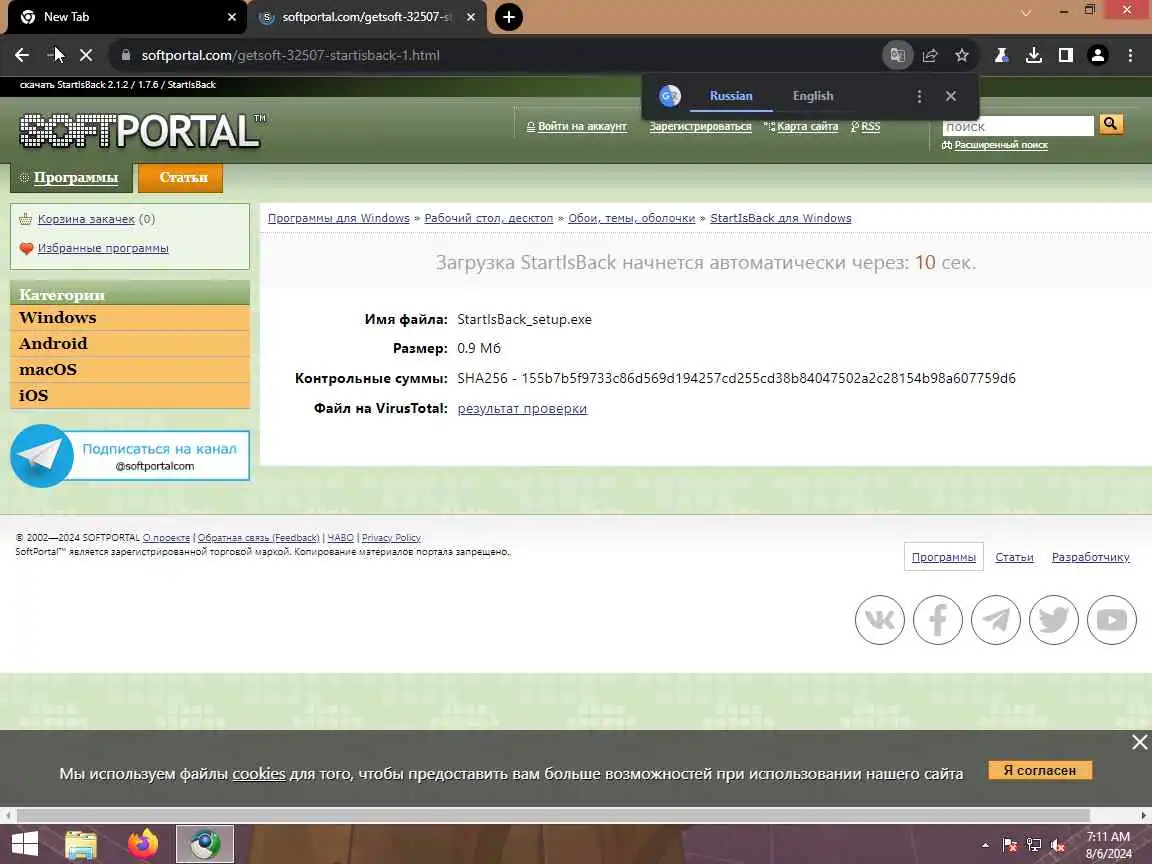Click the address bar URL
Viewport: 1152px width, 864px height.
[x=290, y=55]
